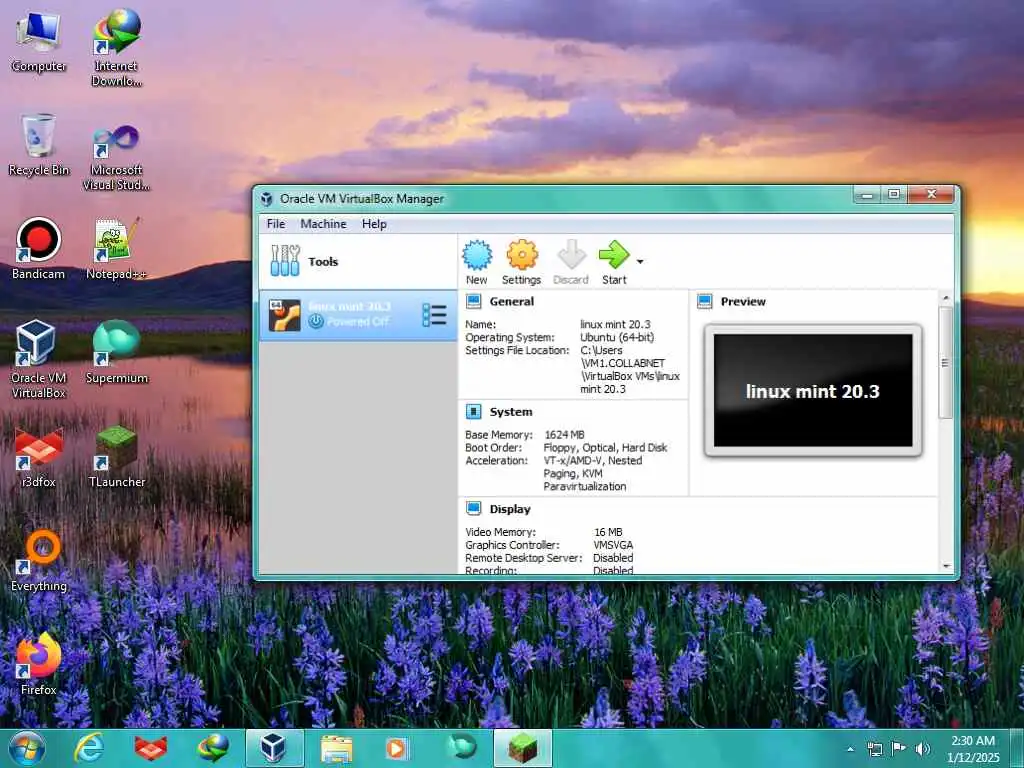This screenshot has width=1024, height=768.
Task: Select r3dfox desktop shortcut
Action: tap(39, 457)
